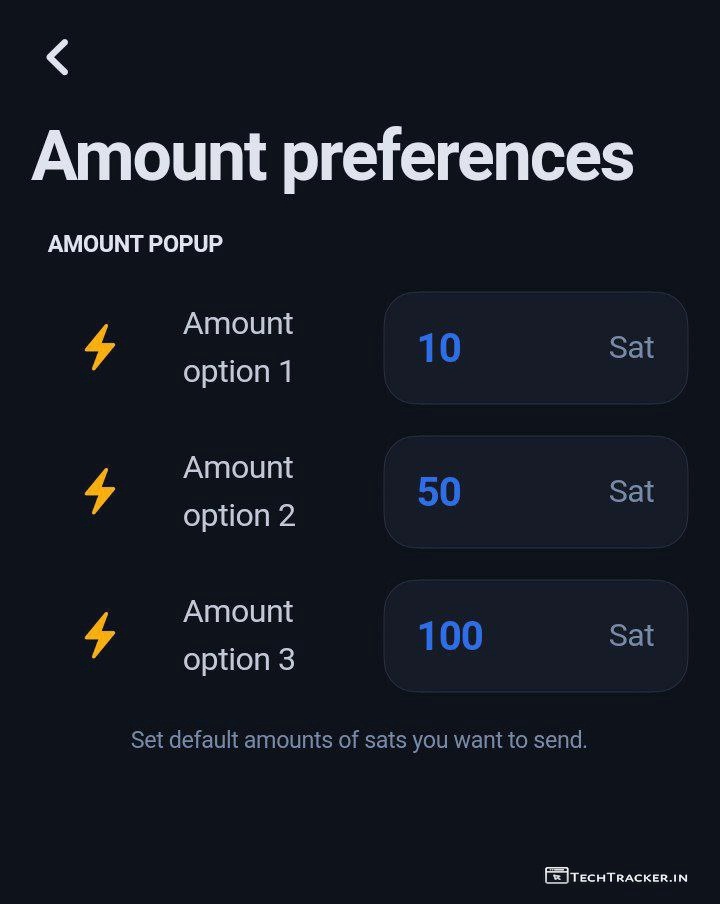Image resolution: width=720 pixels, height=904 pixels.
Task: Click the Sat unit label for option 1
Action: (631, 348)
